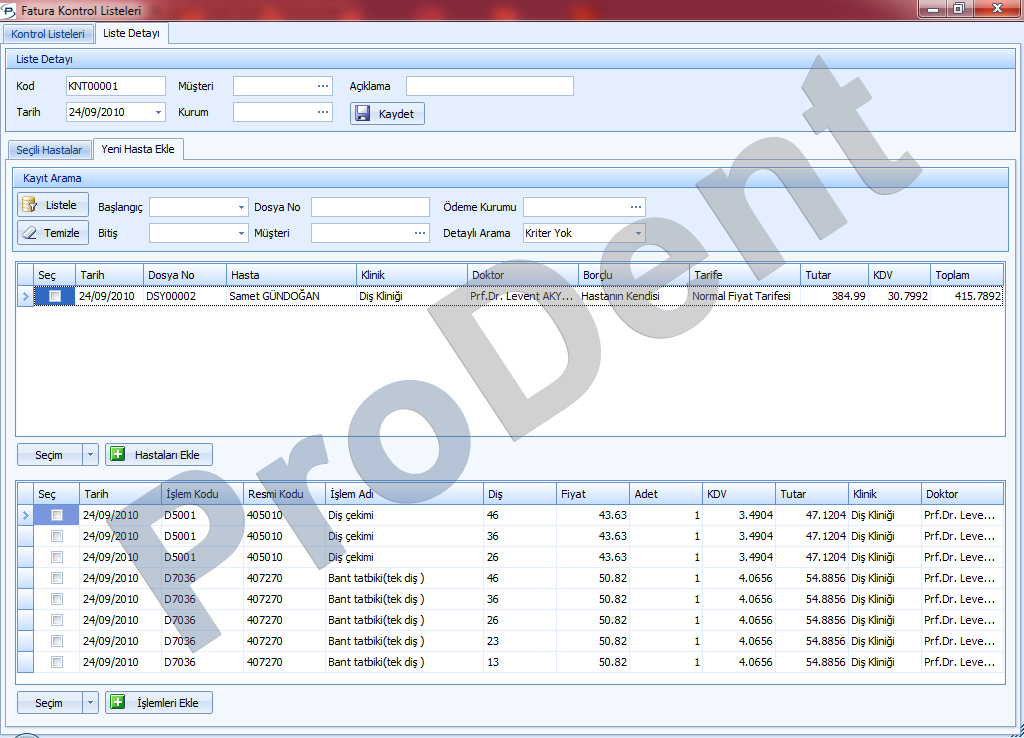
Task: Click the green plus icon on Hastaları Ekle
Action: tap(117, 455)
